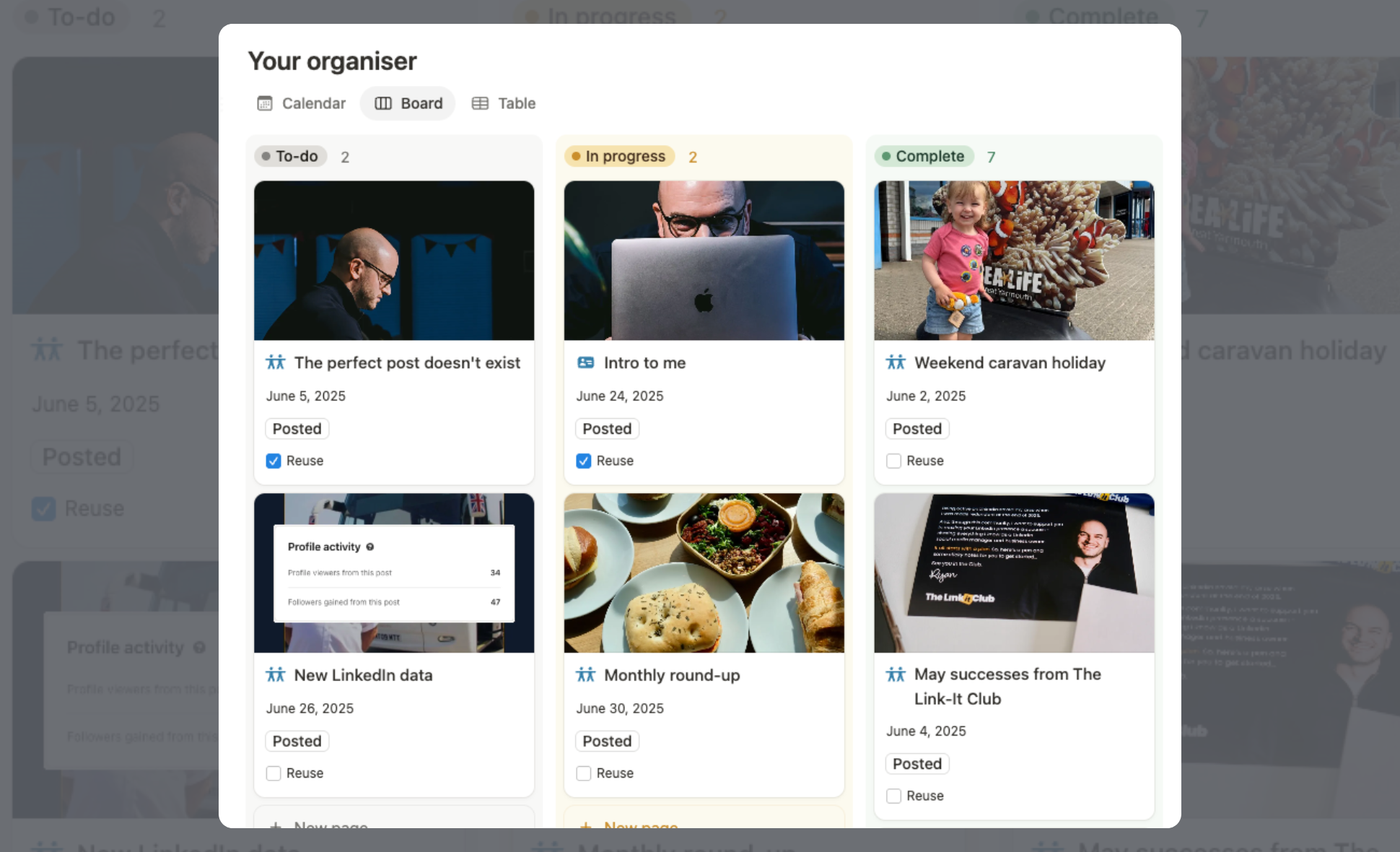Click the Calendar view icon
Screen dimensions: 1400x852
pos(265,103)
